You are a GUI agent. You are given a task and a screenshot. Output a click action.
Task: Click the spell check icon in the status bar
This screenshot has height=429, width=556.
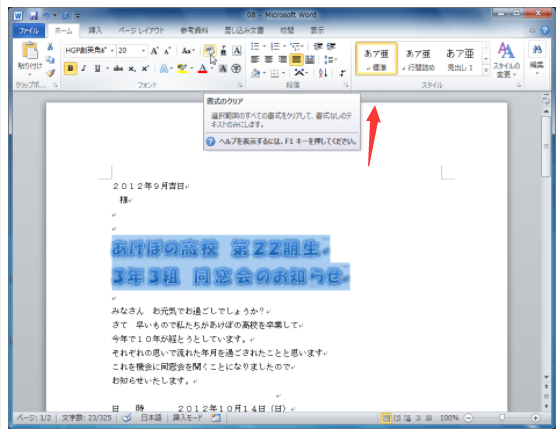click(x=127, y=418)
